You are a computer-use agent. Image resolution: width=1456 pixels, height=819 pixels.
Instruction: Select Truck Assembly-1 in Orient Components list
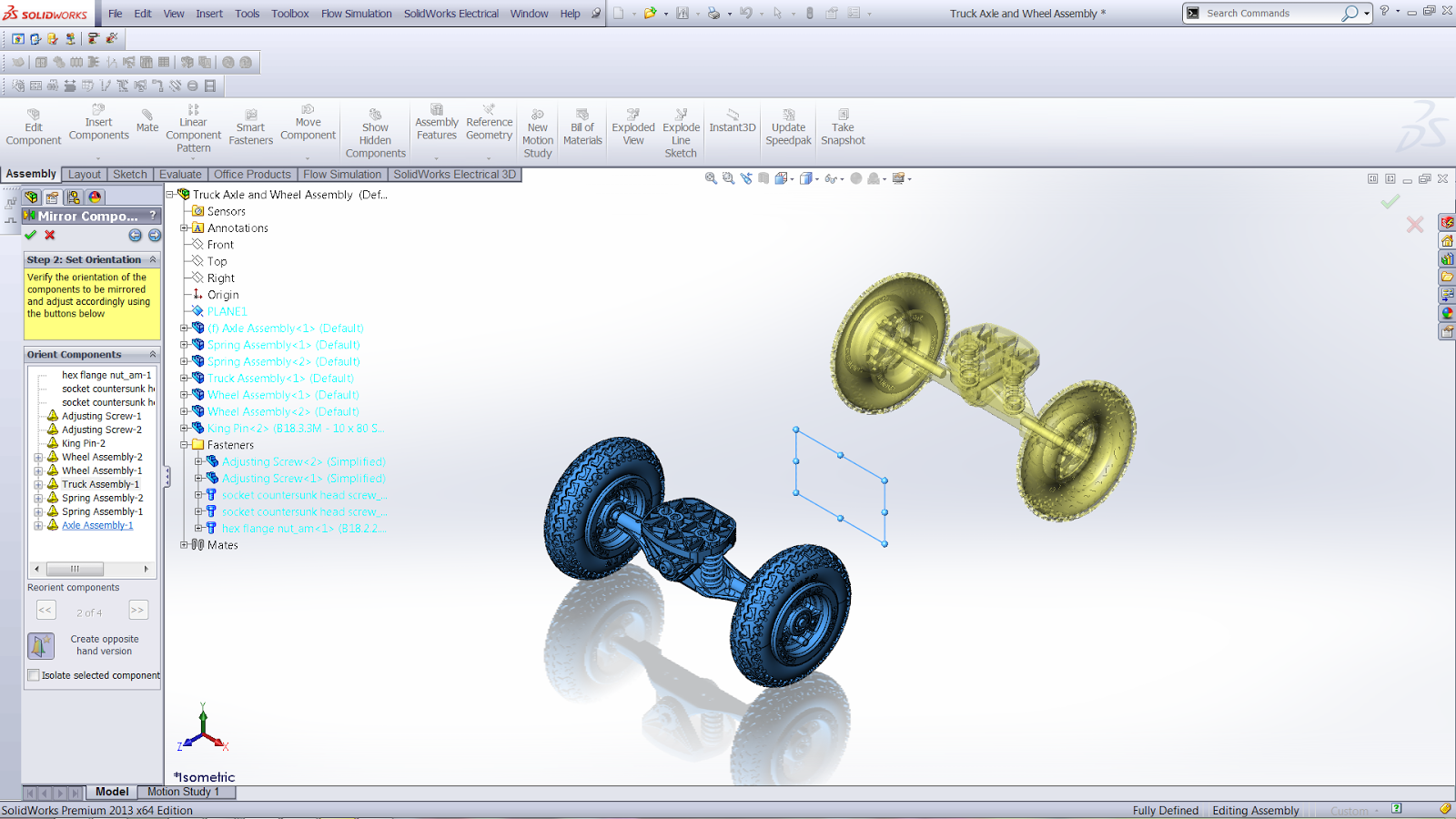pyautogui.click(x=101, y=484)
